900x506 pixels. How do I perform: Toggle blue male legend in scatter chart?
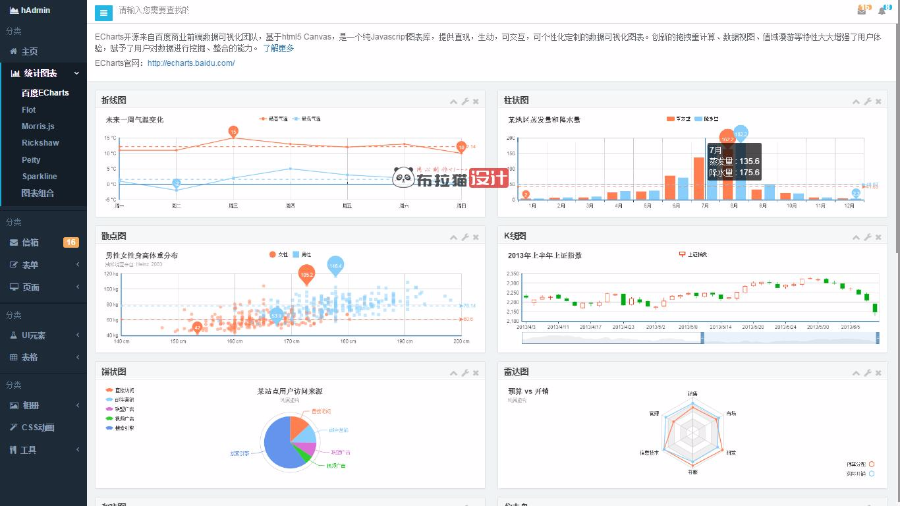point(302,254)
